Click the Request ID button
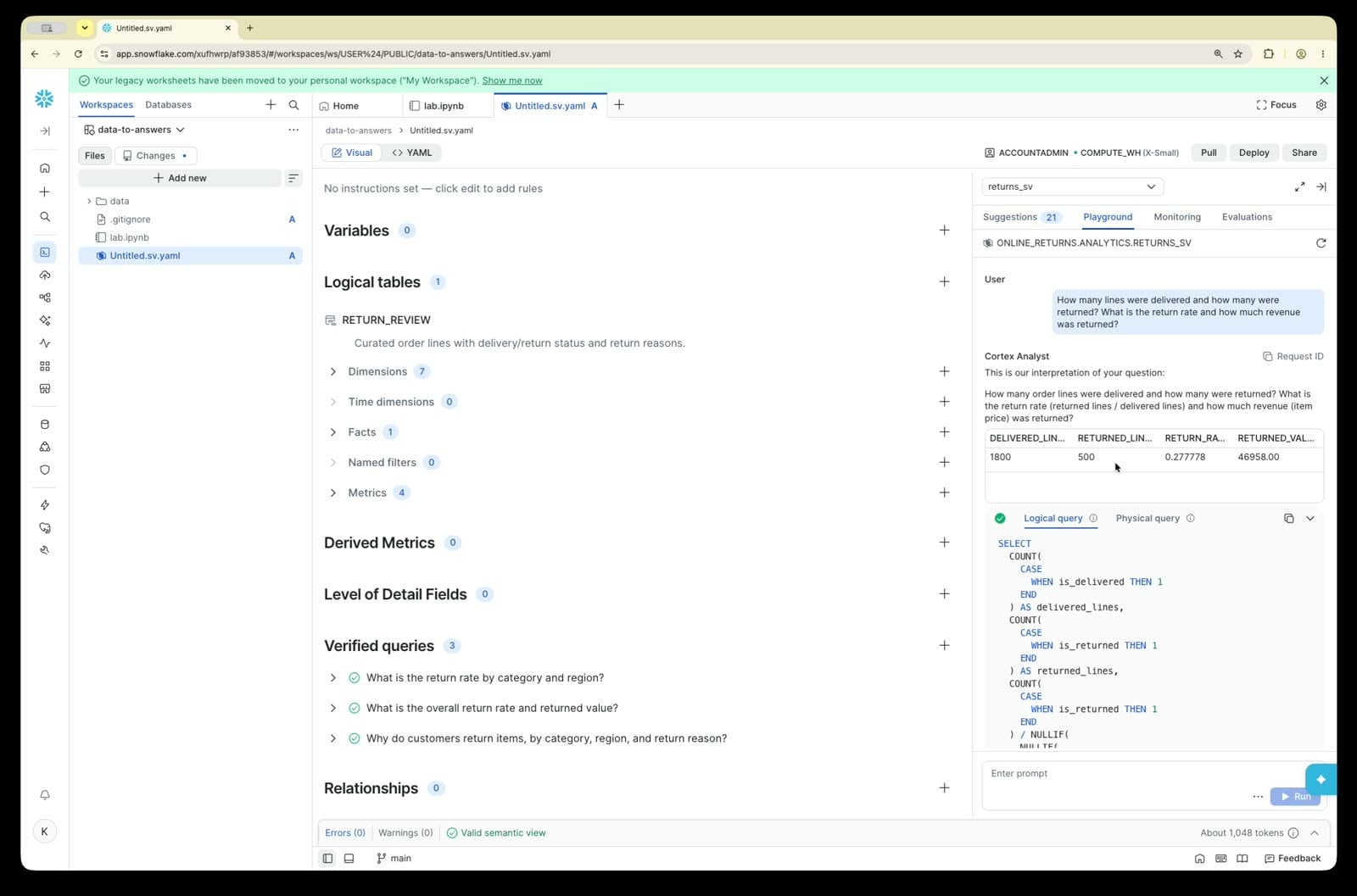1357x896 pixels. pyautogui.click(x=1293, y=357)
